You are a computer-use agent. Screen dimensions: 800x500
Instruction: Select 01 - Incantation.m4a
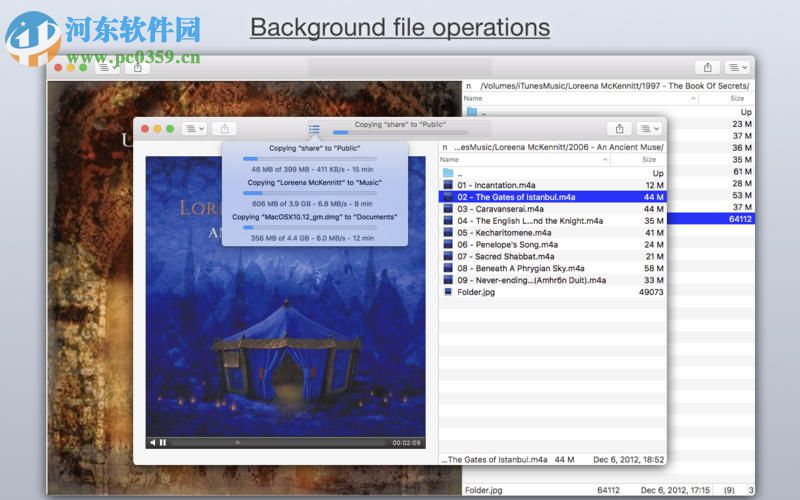tap(553, 185)
